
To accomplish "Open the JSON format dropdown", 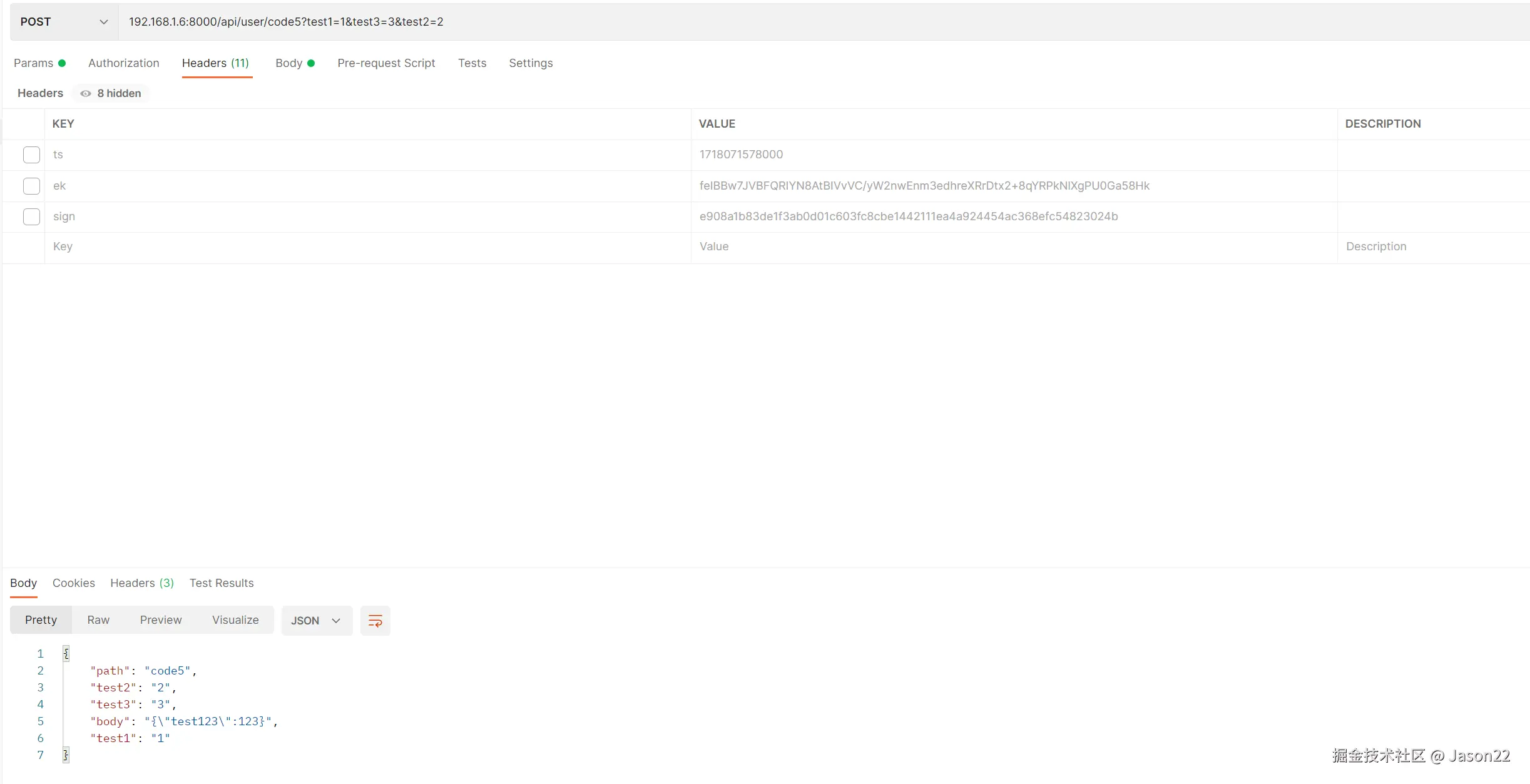I will (316, 620).
